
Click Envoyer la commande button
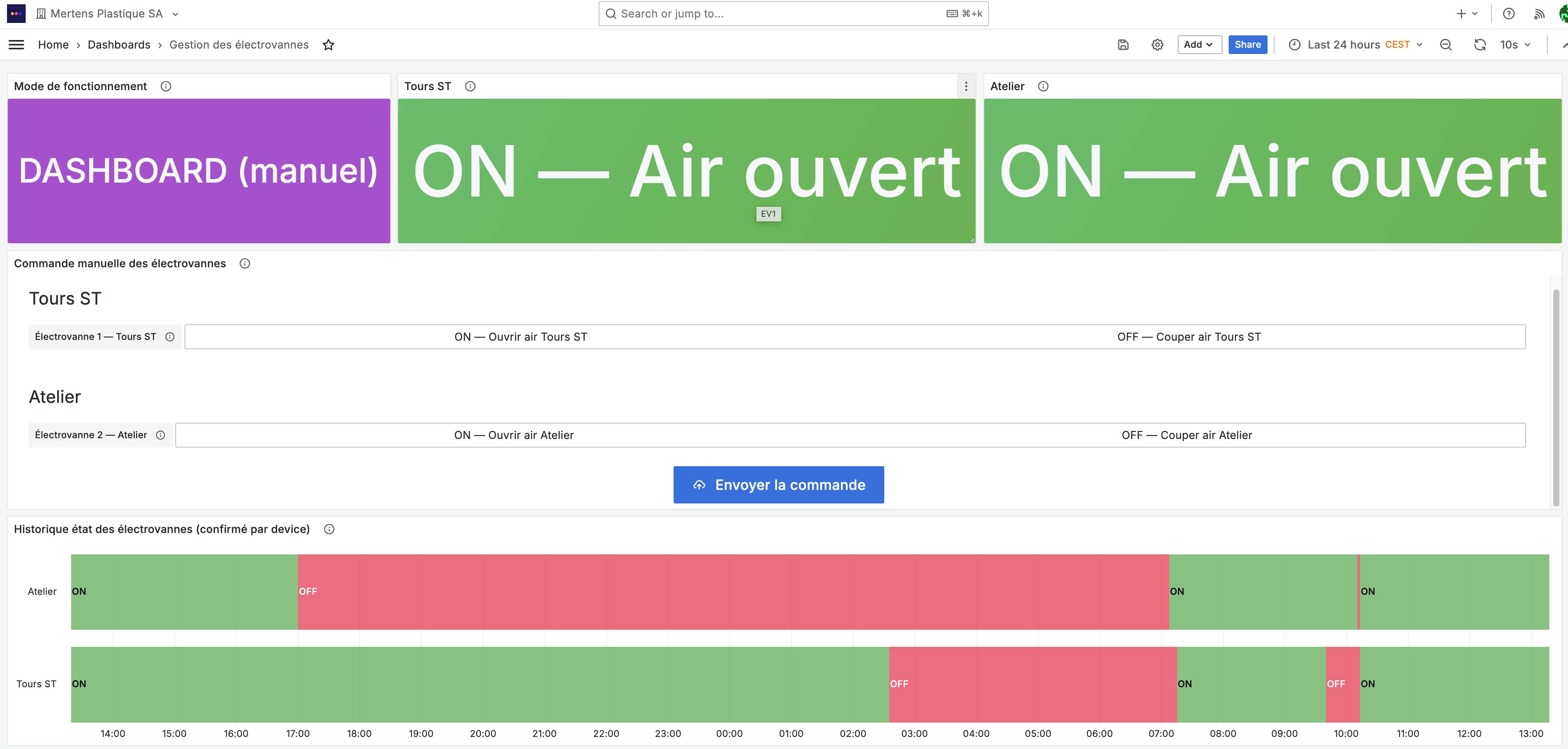779,485
